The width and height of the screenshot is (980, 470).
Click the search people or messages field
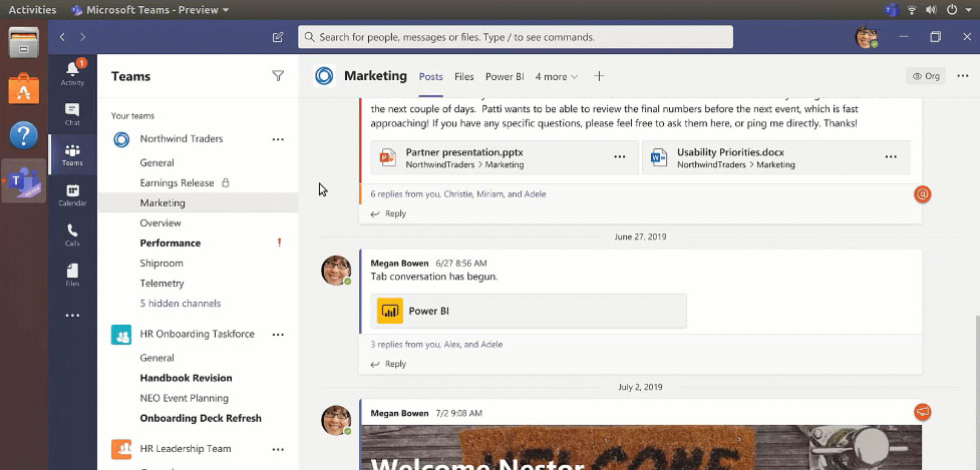tap(515, 37)
